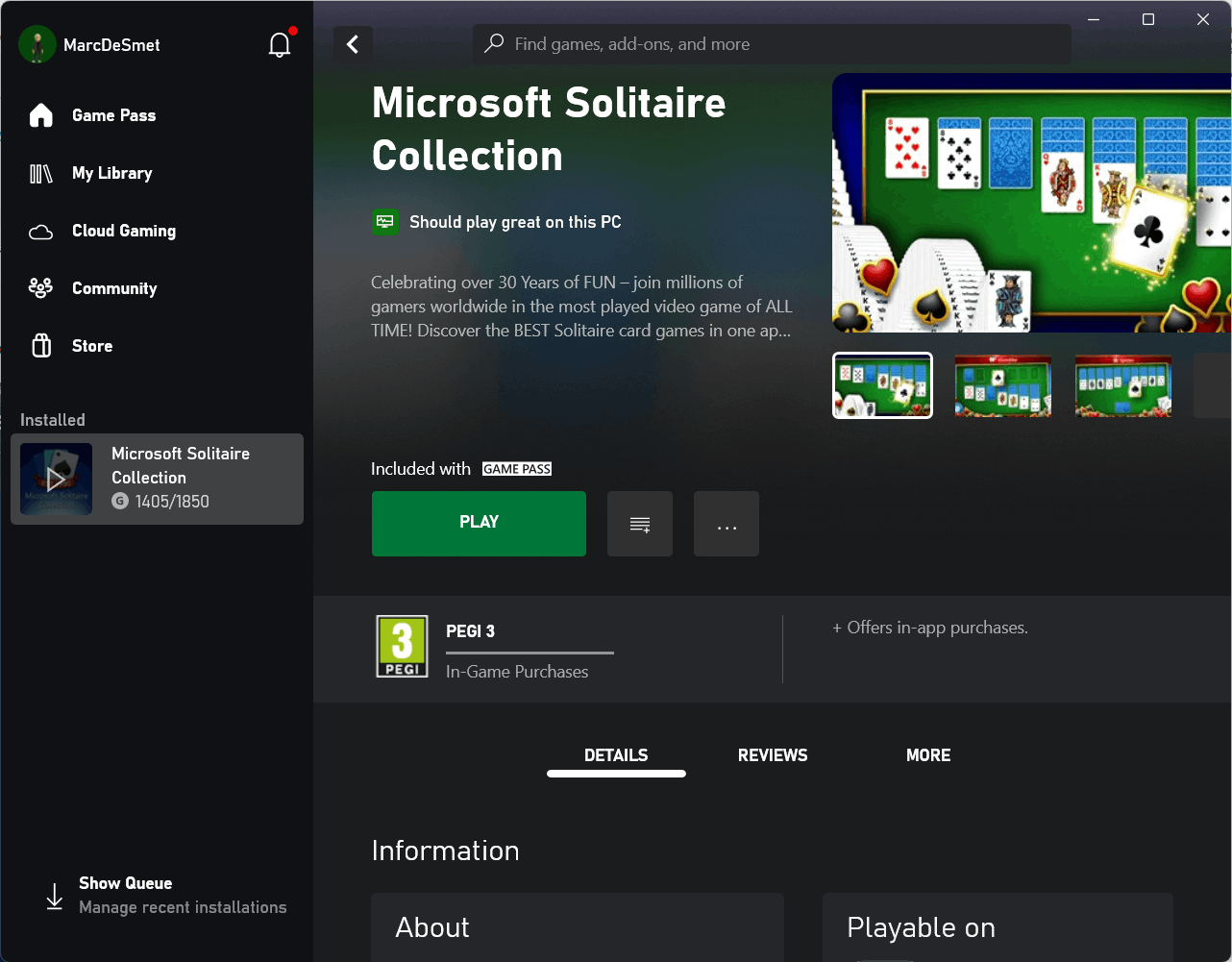Click in the Find games search field
The image size is (1232, 962).
(772, 44)
